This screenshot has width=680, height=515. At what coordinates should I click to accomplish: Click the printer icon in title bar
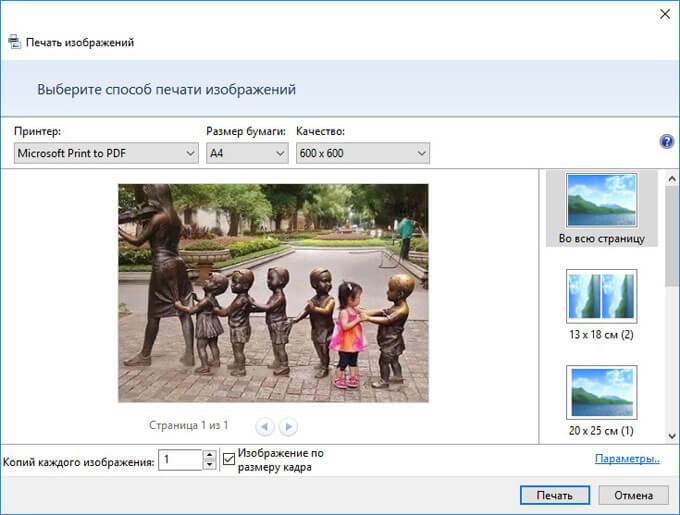[x=14, y=43]
